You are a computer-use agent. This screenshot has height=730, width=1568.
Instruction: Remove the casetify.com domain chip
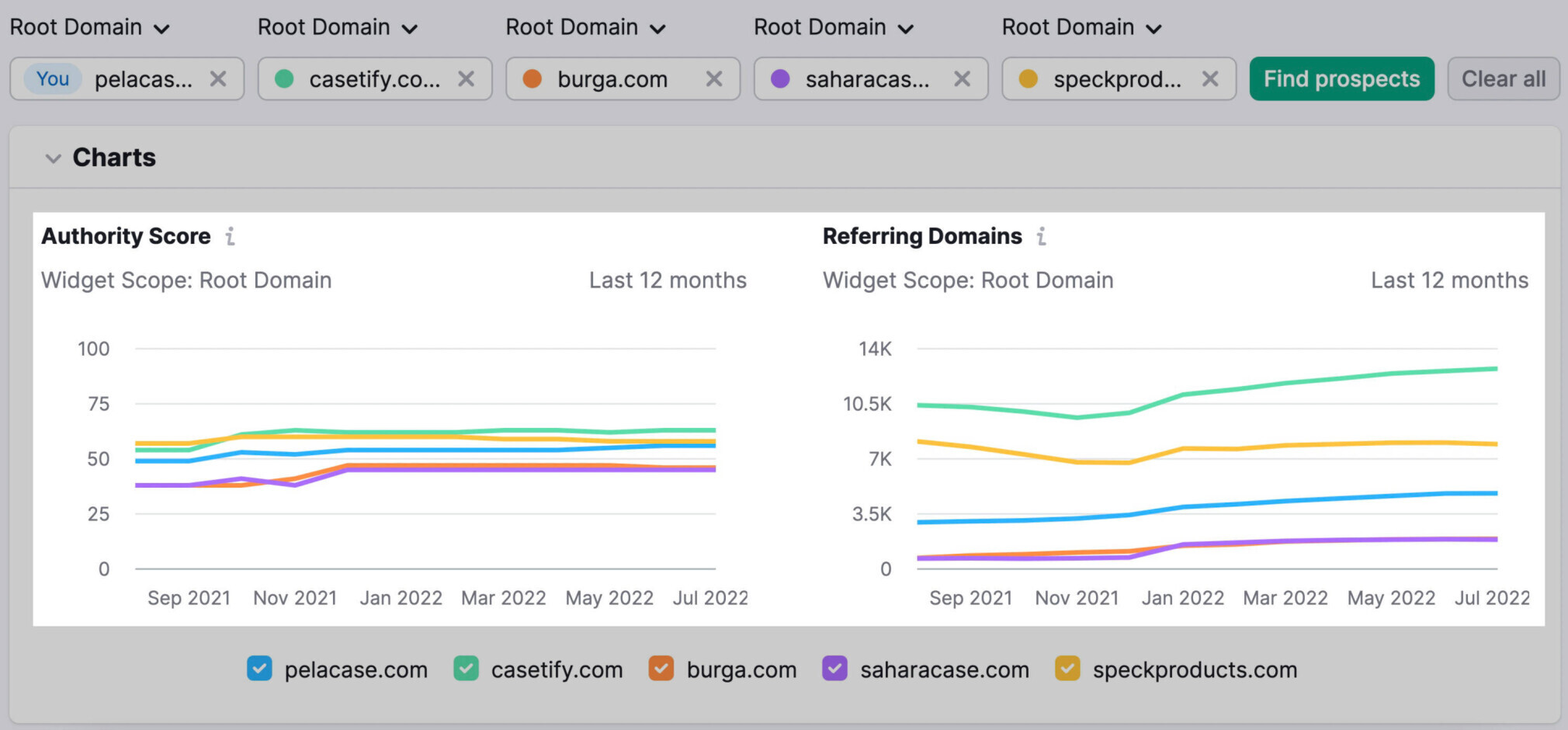click(x=466, y=79)
